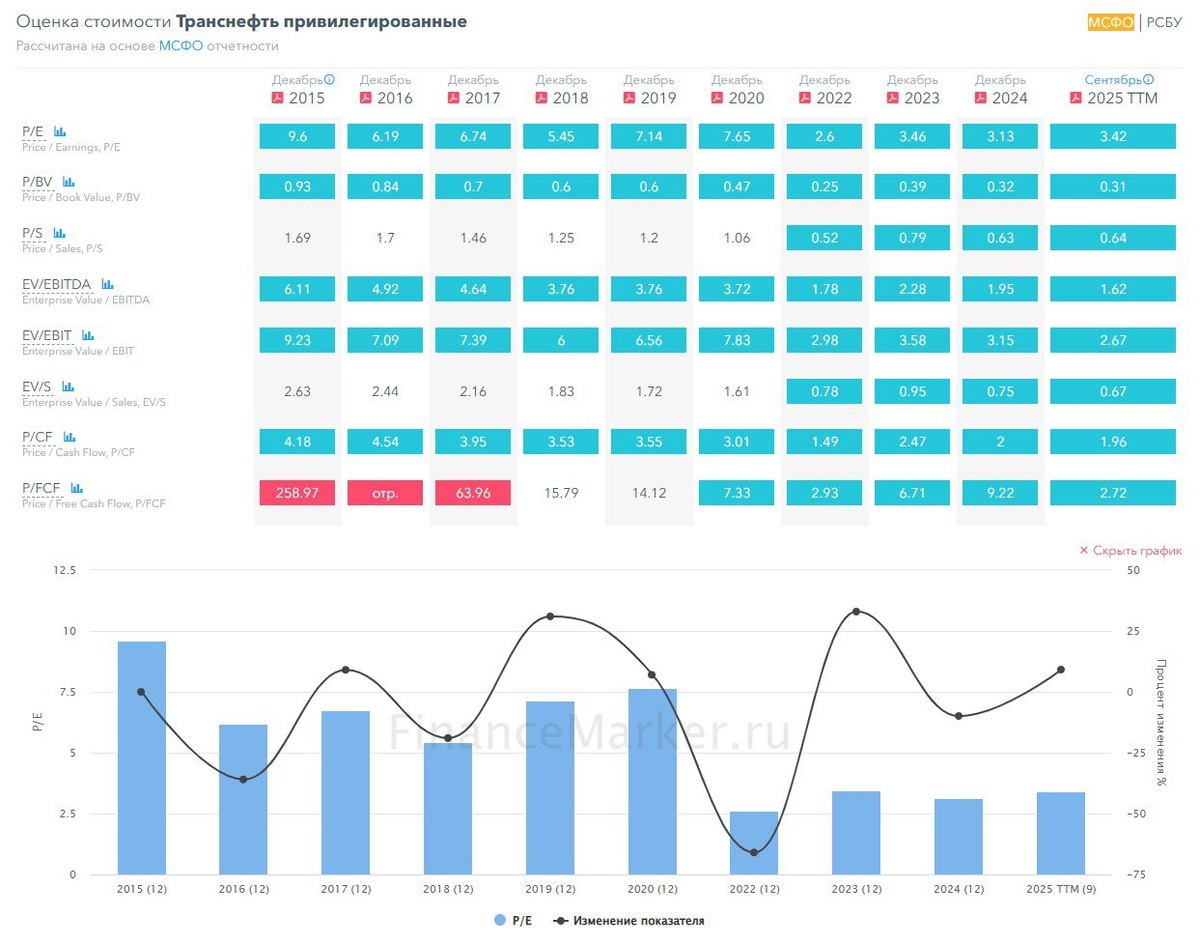
Task: Open the PDF report icon for 2019
Action: (x=629, y=98)
